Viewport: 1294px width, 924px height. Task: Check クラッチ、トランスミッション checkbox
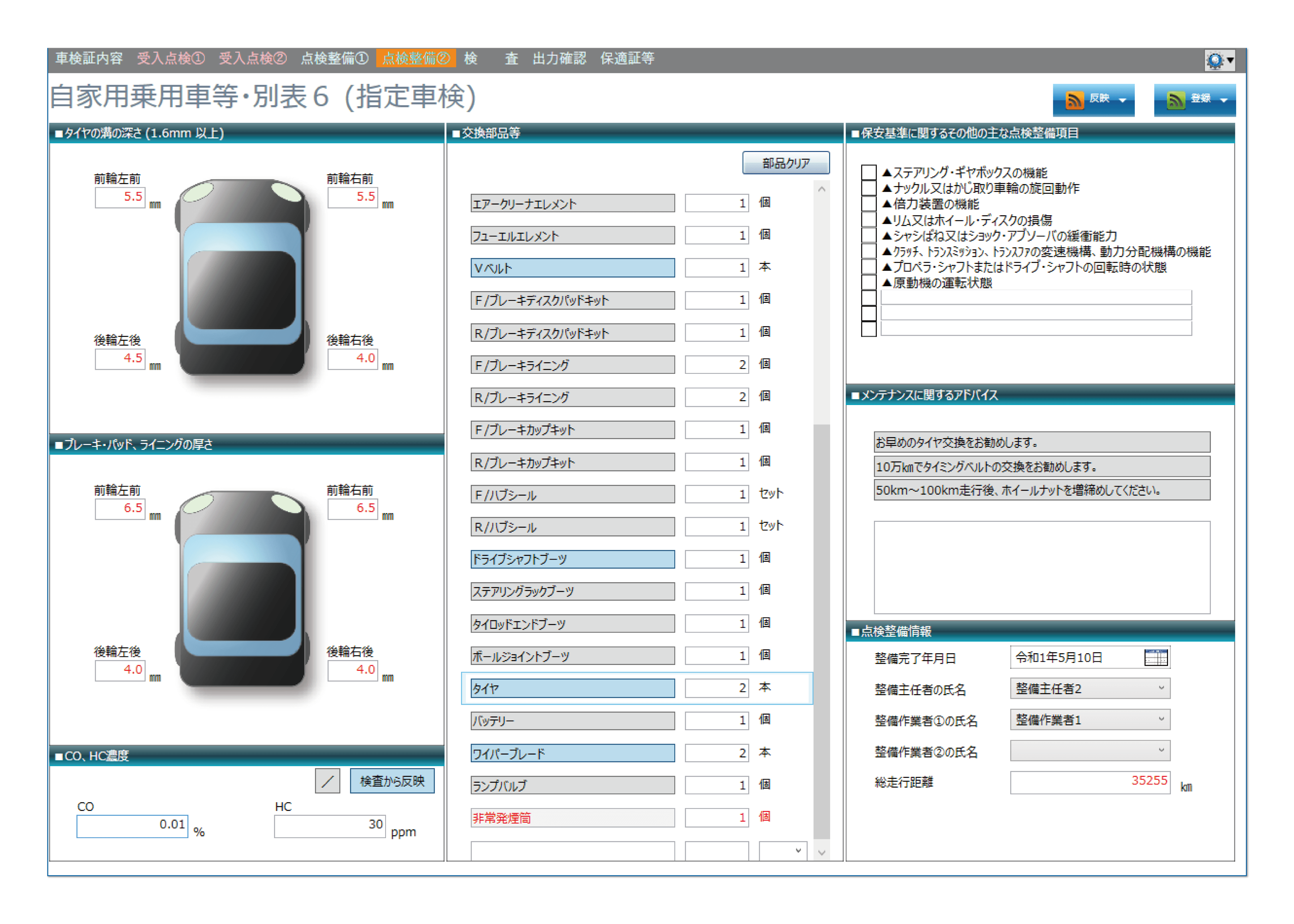click(868, 251)
